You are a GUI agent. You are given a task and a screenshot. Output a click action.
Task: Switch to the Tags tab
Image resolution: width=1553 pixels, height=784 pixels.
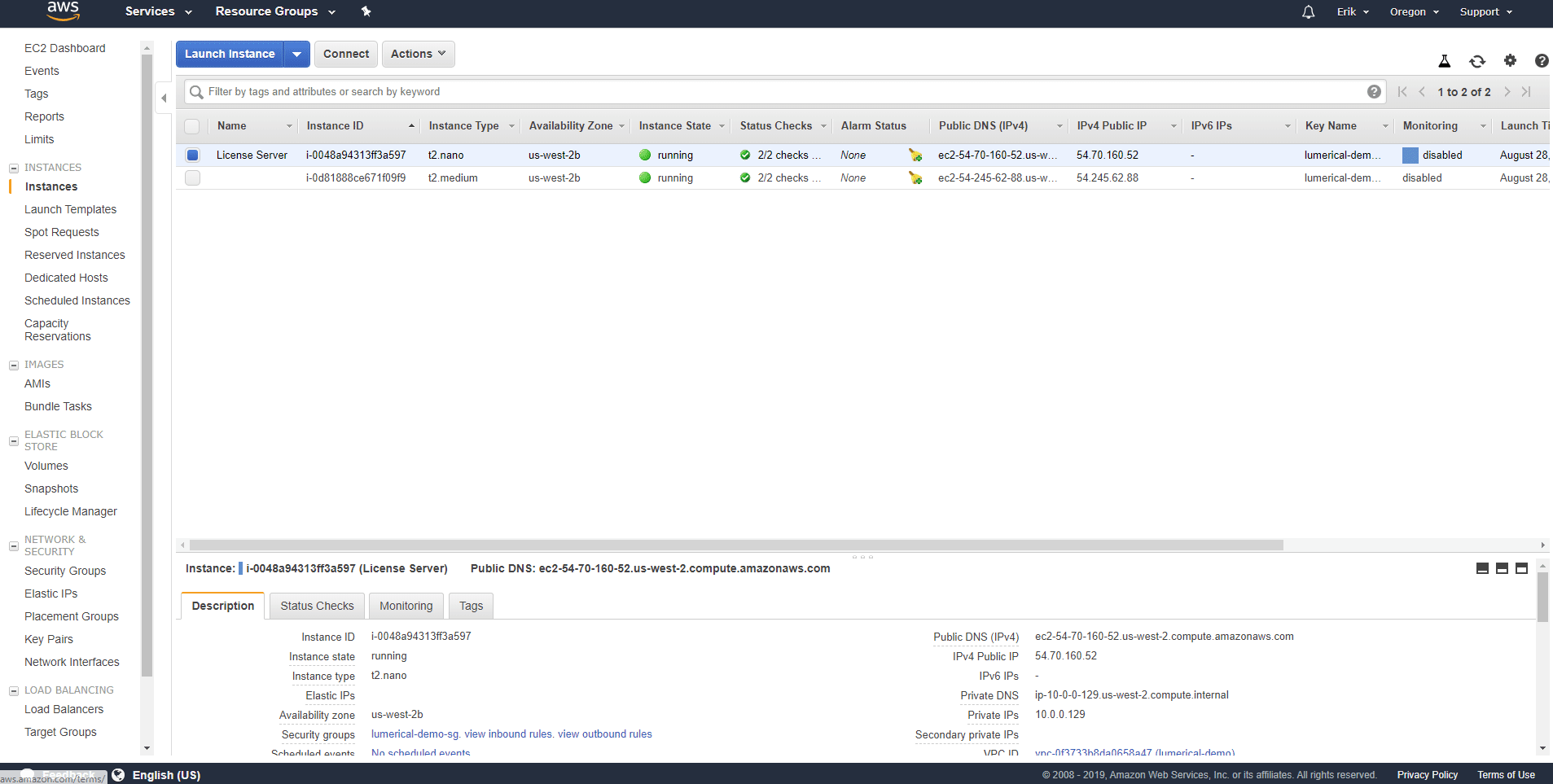pos(471,606)
